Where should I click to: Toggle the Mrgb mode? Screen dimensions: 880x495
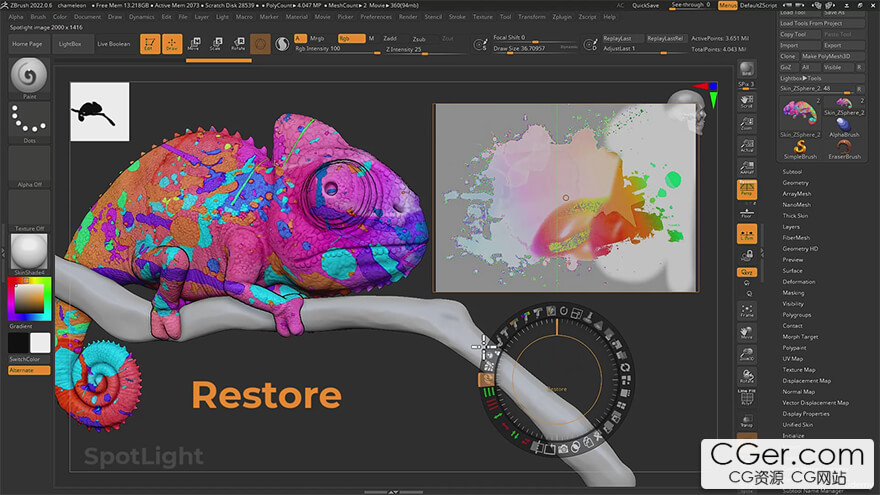(x=317, y=38)
